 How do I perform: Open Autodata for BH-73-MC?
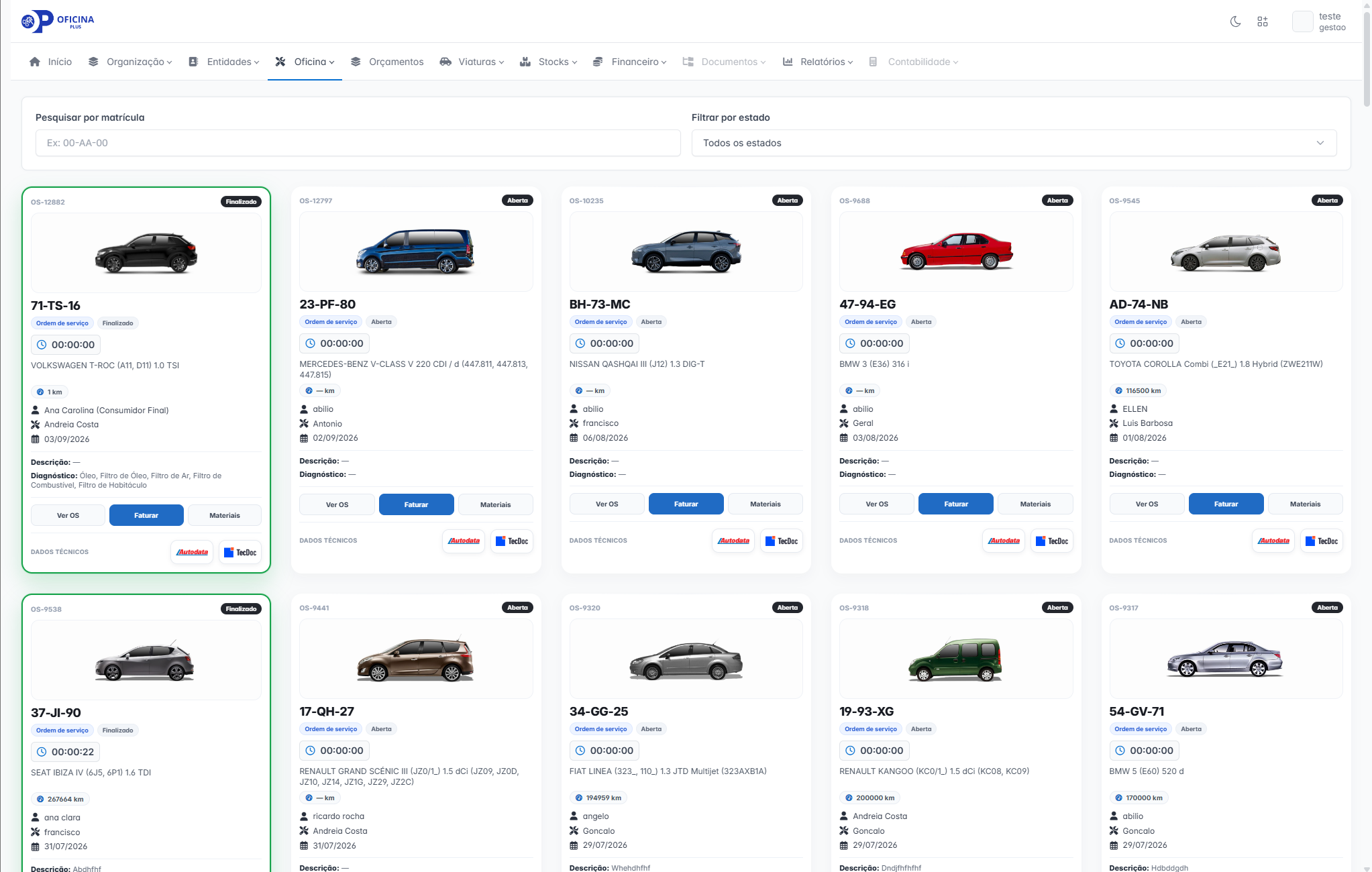[733, 541]
